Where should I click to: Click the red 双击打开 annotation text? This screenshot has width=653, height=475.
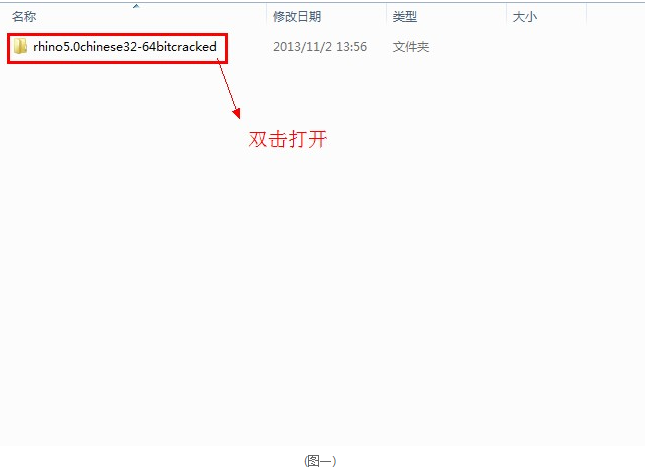[288, 139]
